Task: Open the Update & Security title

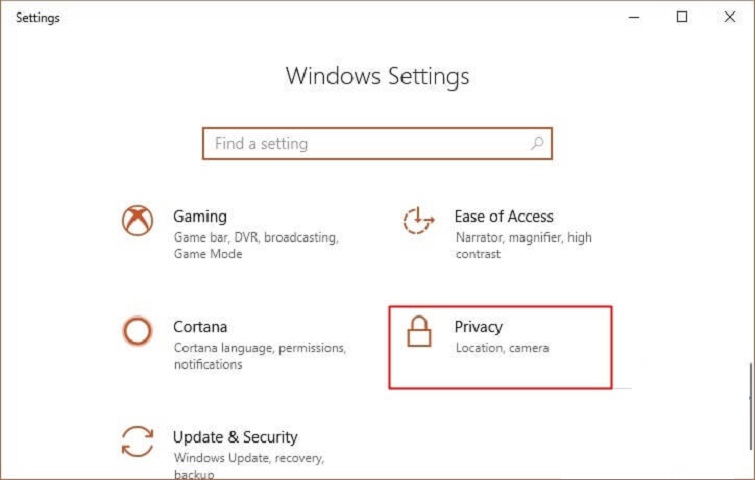Action: [x=235, y=437]
